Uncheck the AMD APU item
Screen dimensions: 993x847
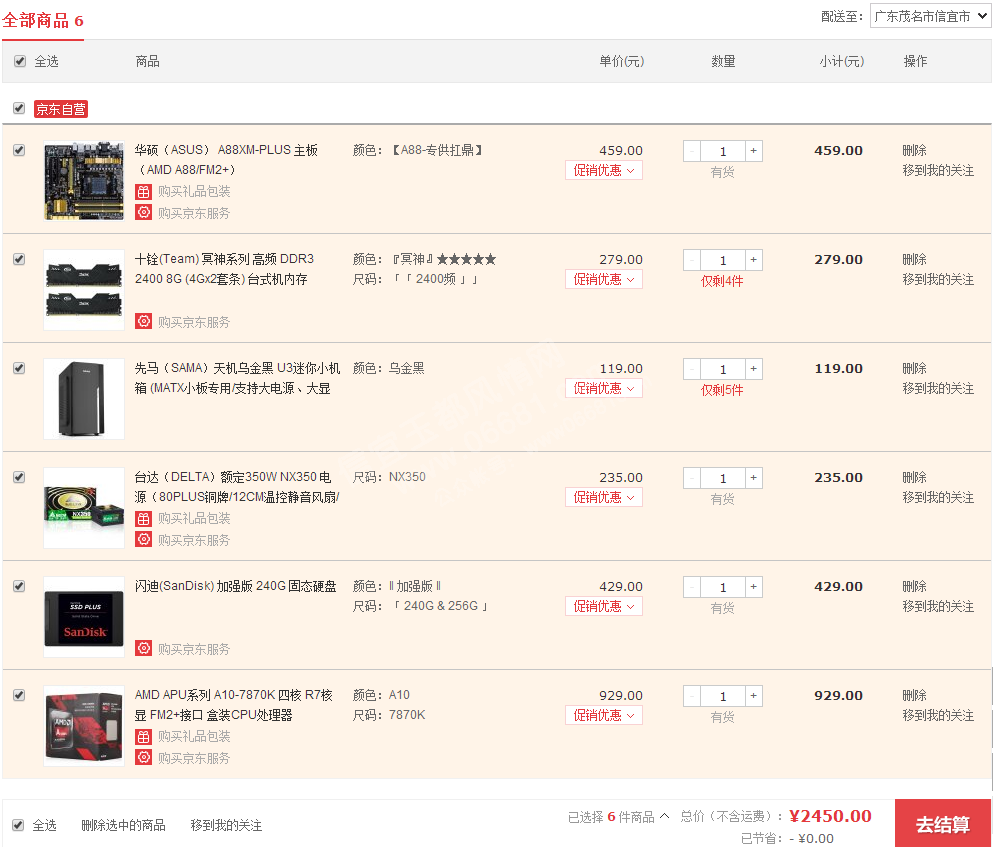(19, 695)
